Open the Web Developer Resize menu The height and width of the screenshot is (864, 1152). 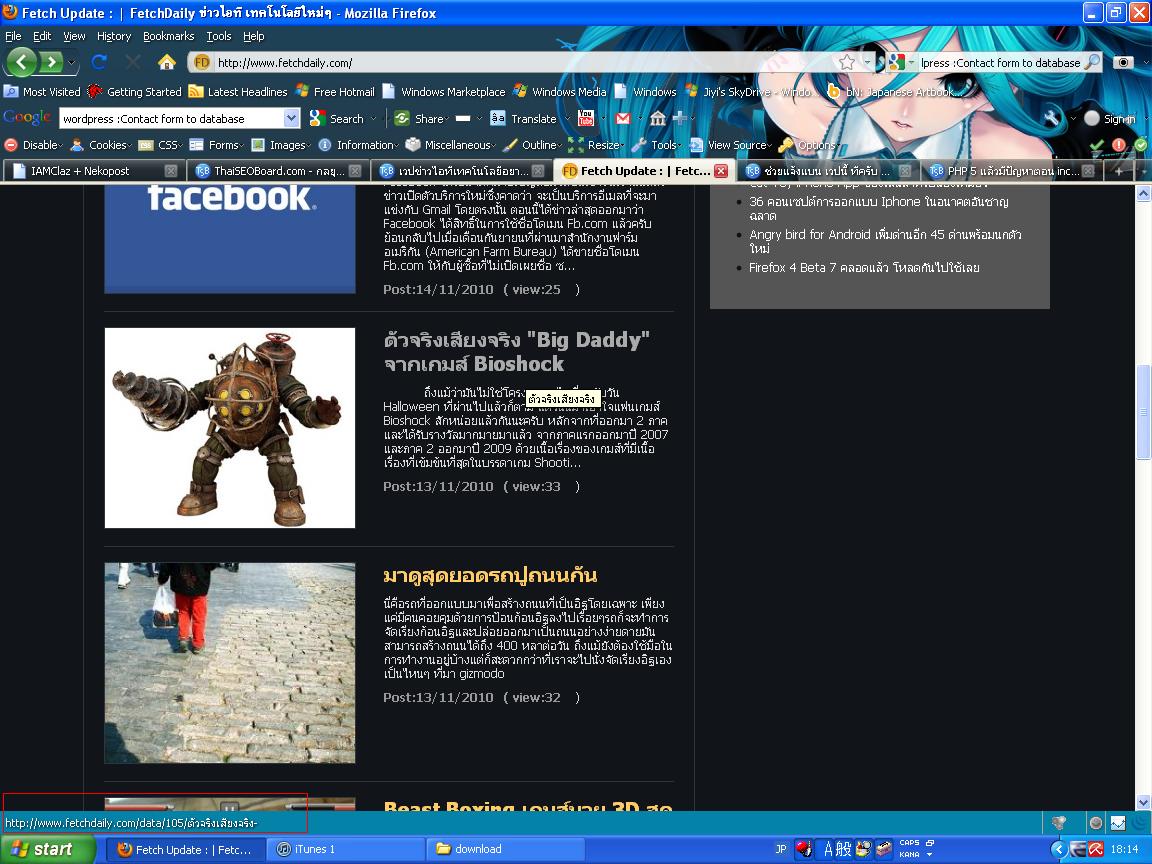(x=597, y=145)
